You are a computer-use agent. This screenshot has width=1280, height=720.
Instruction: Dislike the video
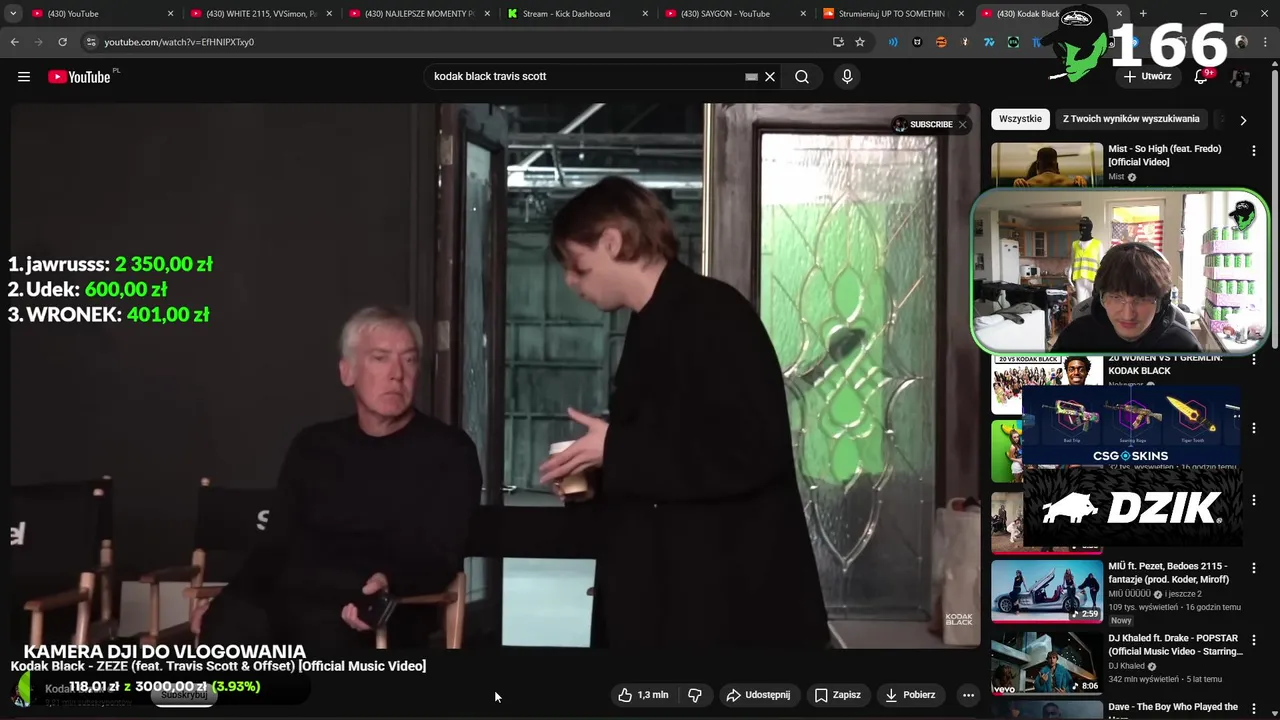695,695
